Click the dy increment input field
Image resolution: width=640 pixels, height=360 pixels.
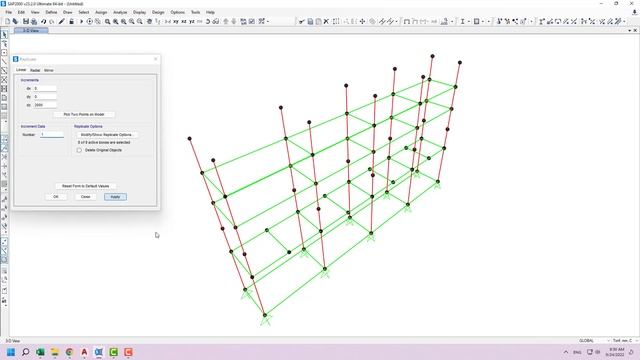coord(45,97)
